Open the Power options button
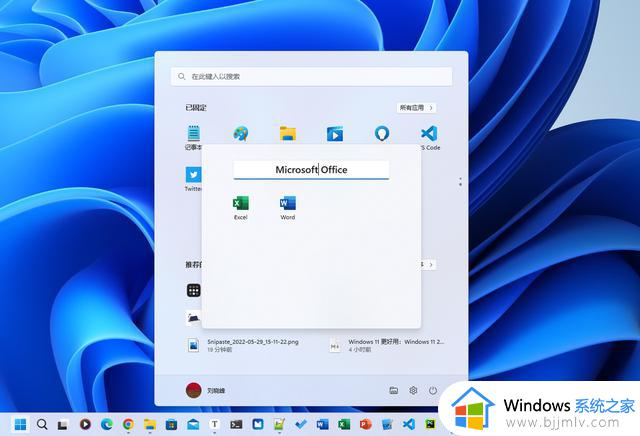Image resolution: width=640 pixels, height=436 pixels. 433,391
